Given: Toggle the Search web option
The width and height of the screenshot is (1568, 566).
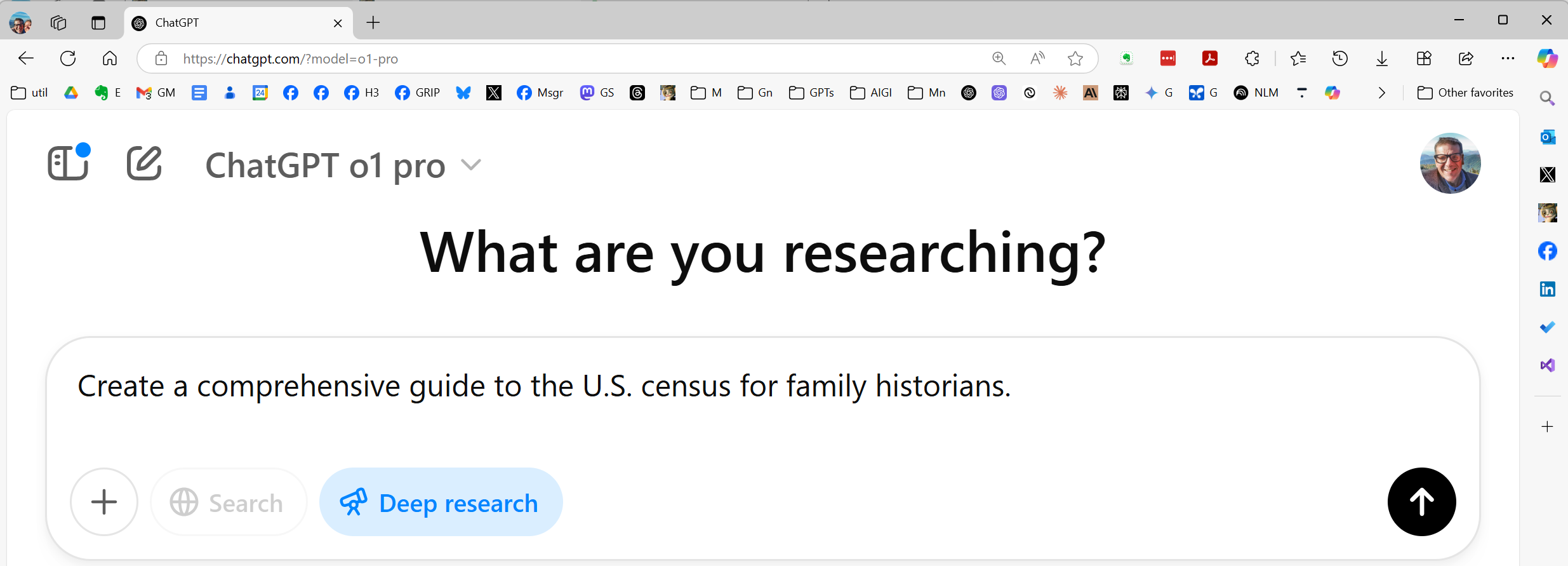Looking at the screenshot, I should pos(229,502).
